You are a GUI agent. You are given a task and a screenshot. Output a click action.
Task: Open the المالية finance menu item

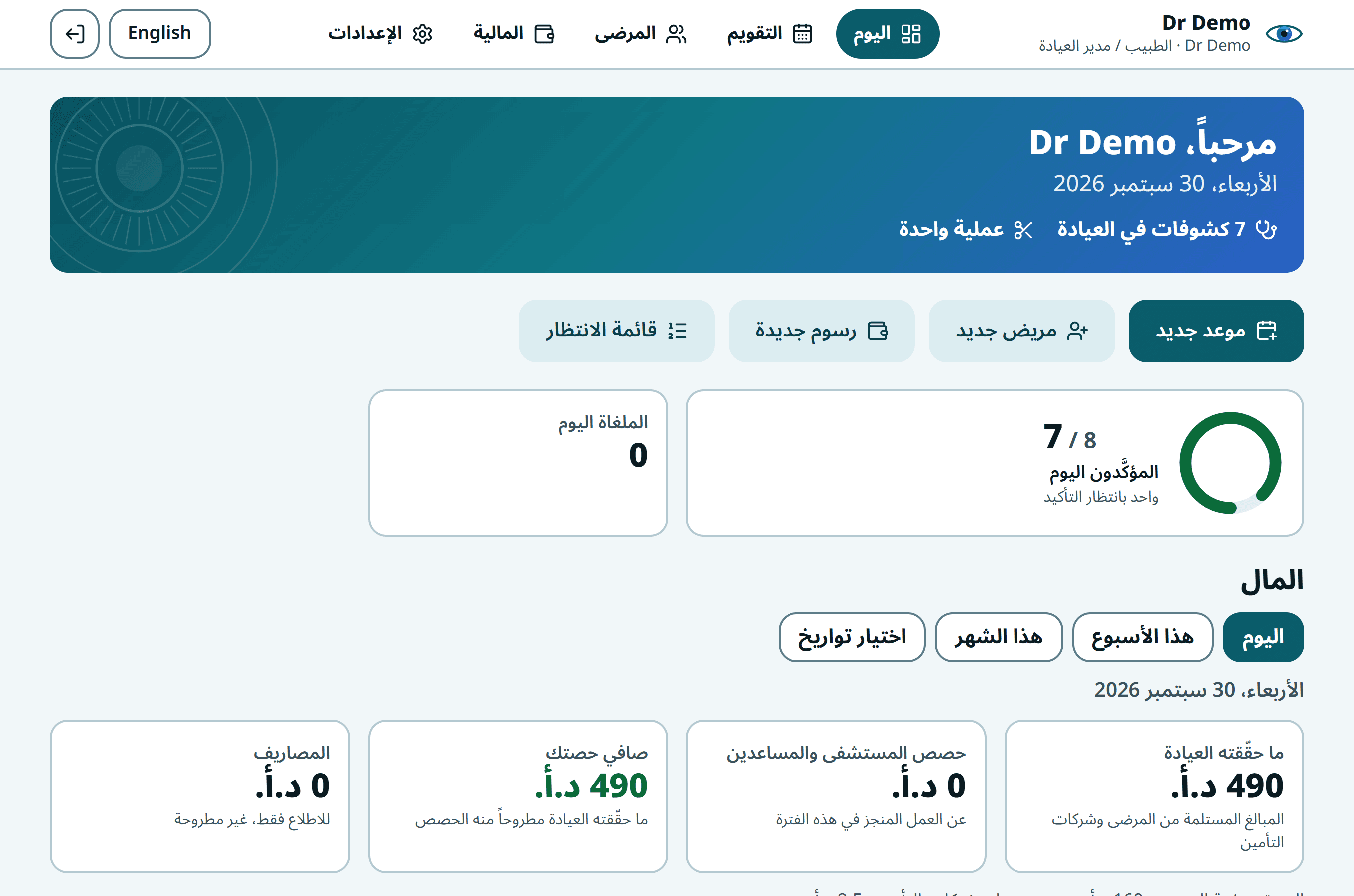pyautogui.click(x=514, y=34)
